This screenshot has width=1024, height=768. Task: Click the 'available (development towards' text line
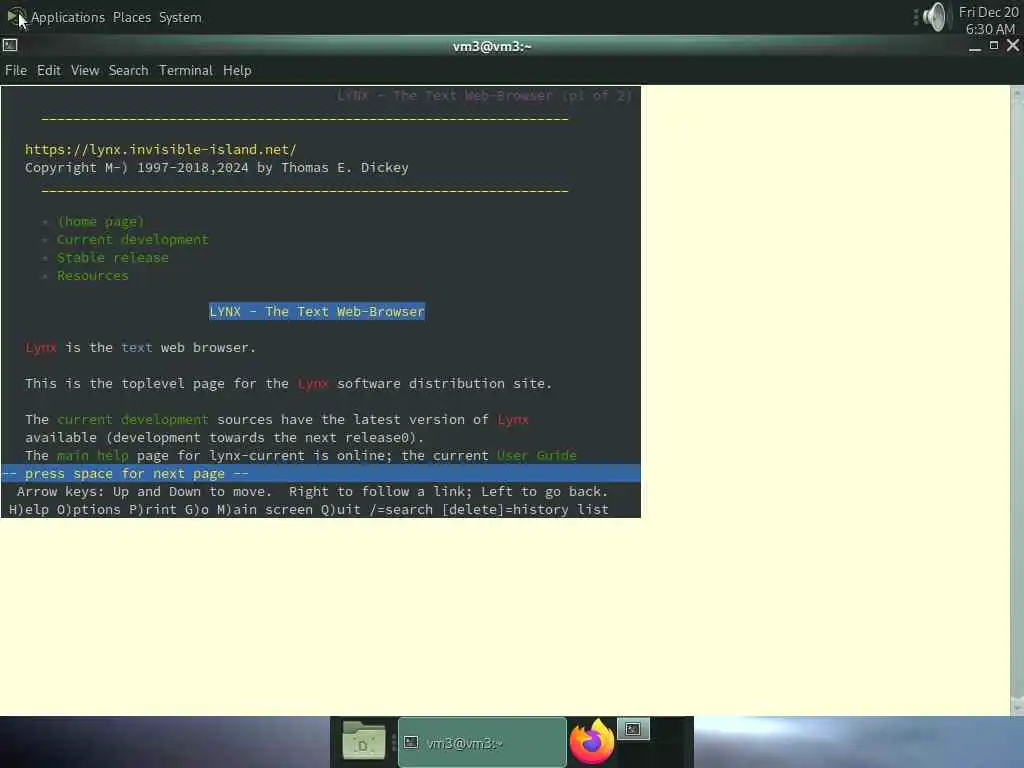[x=225, y=438]
